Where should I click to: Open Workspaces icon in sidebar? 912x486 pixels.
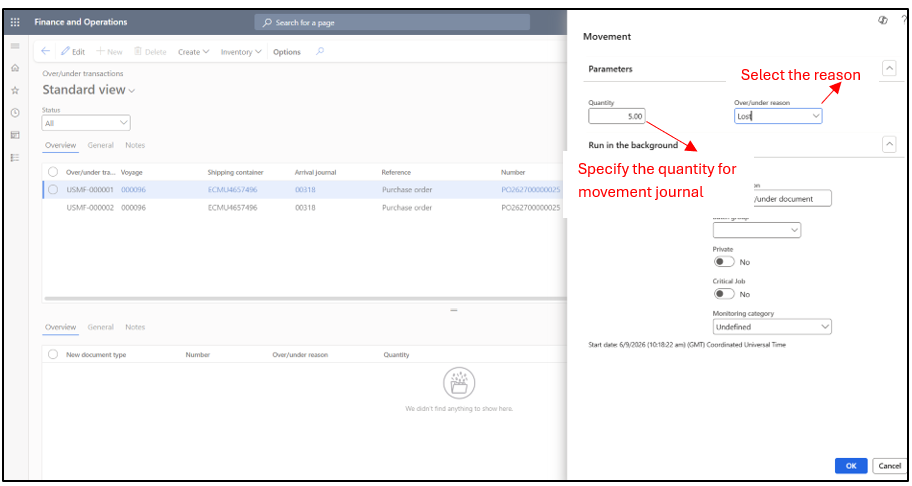click(x=15, y=135)
